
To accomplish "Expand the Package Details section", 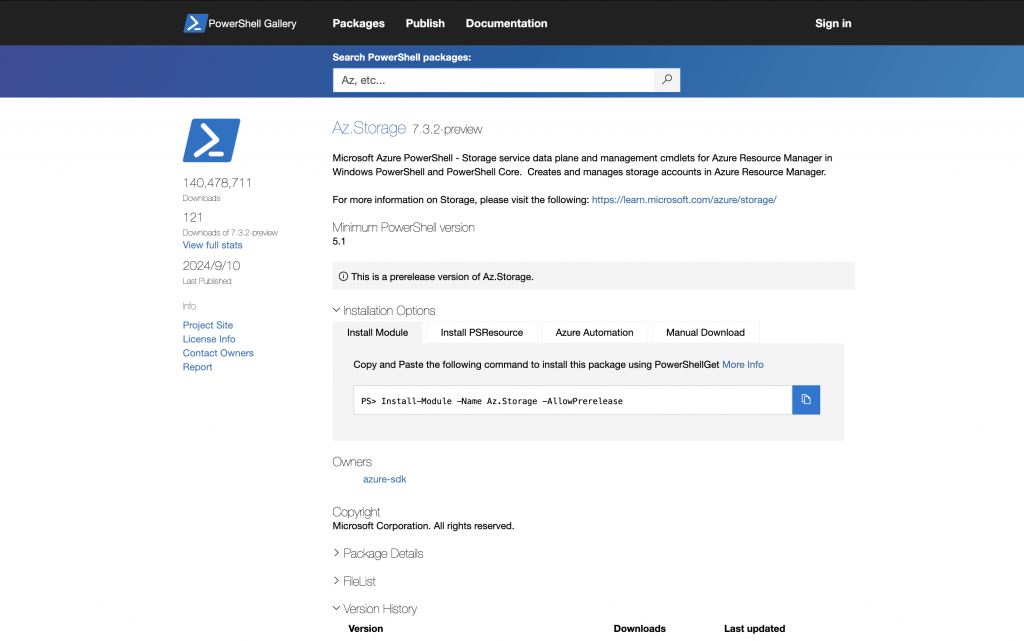I will 378,554.
